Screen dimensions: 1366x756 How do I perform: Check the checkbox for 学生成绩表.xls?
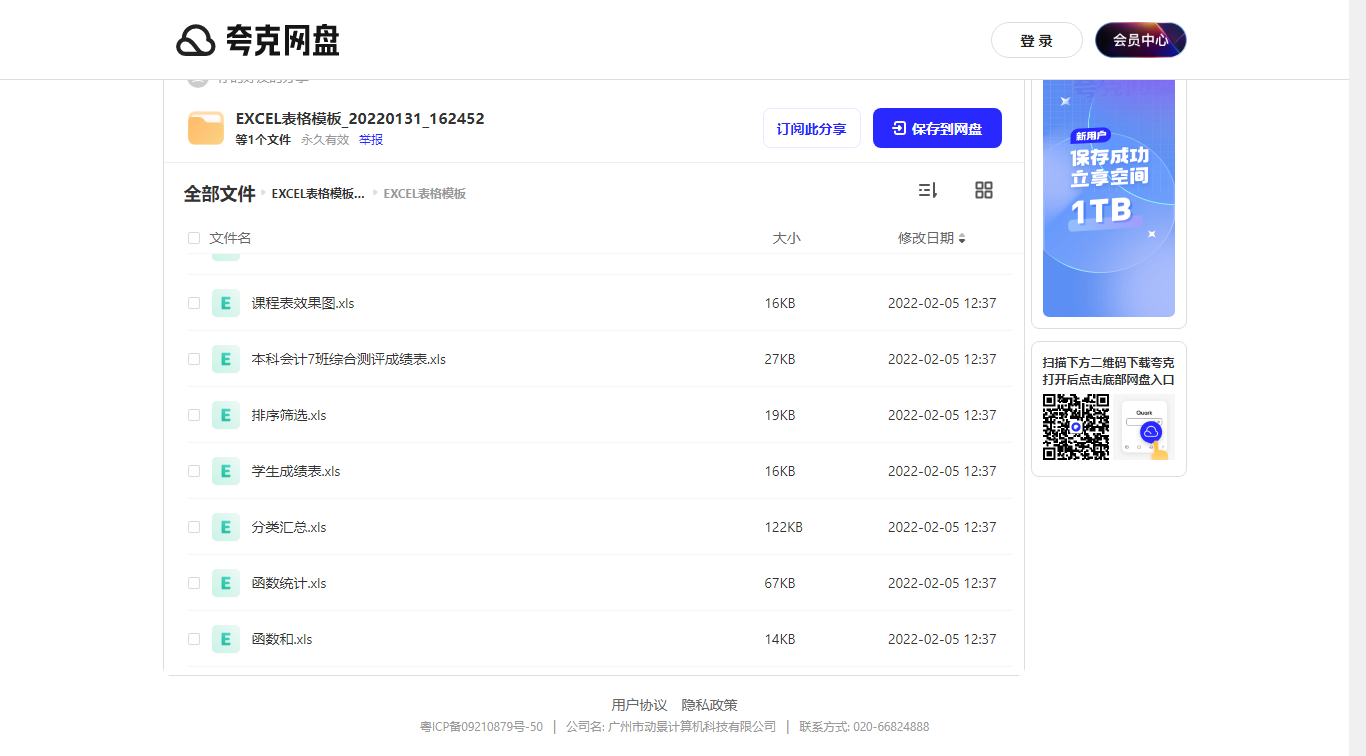coord(193,470)
